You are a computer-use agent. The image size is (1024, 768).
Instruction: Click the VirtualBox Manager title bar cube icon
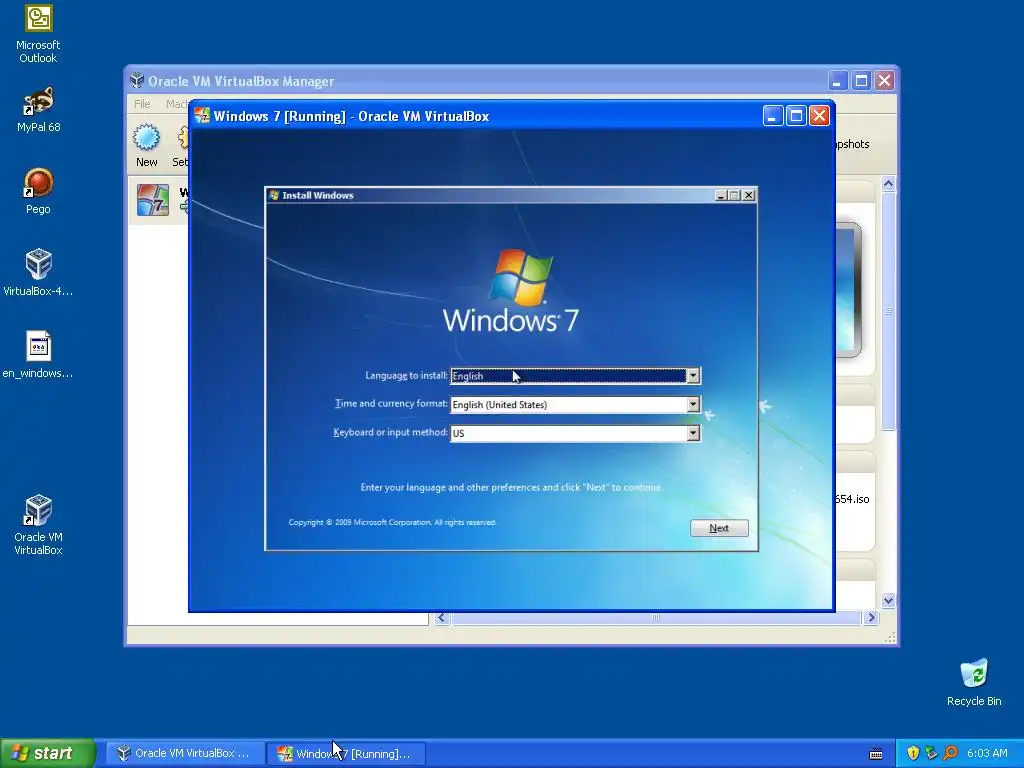[x=136, y=81]
